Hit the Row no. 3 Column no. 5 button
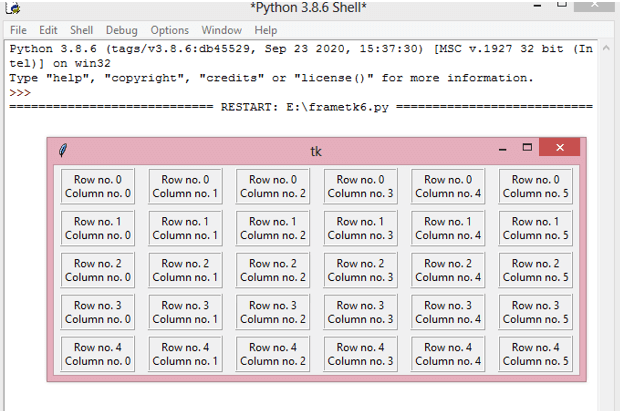Image resolution: width=620 pixels, height=411 pixels. pyautogui.click(x=535, y=312)
